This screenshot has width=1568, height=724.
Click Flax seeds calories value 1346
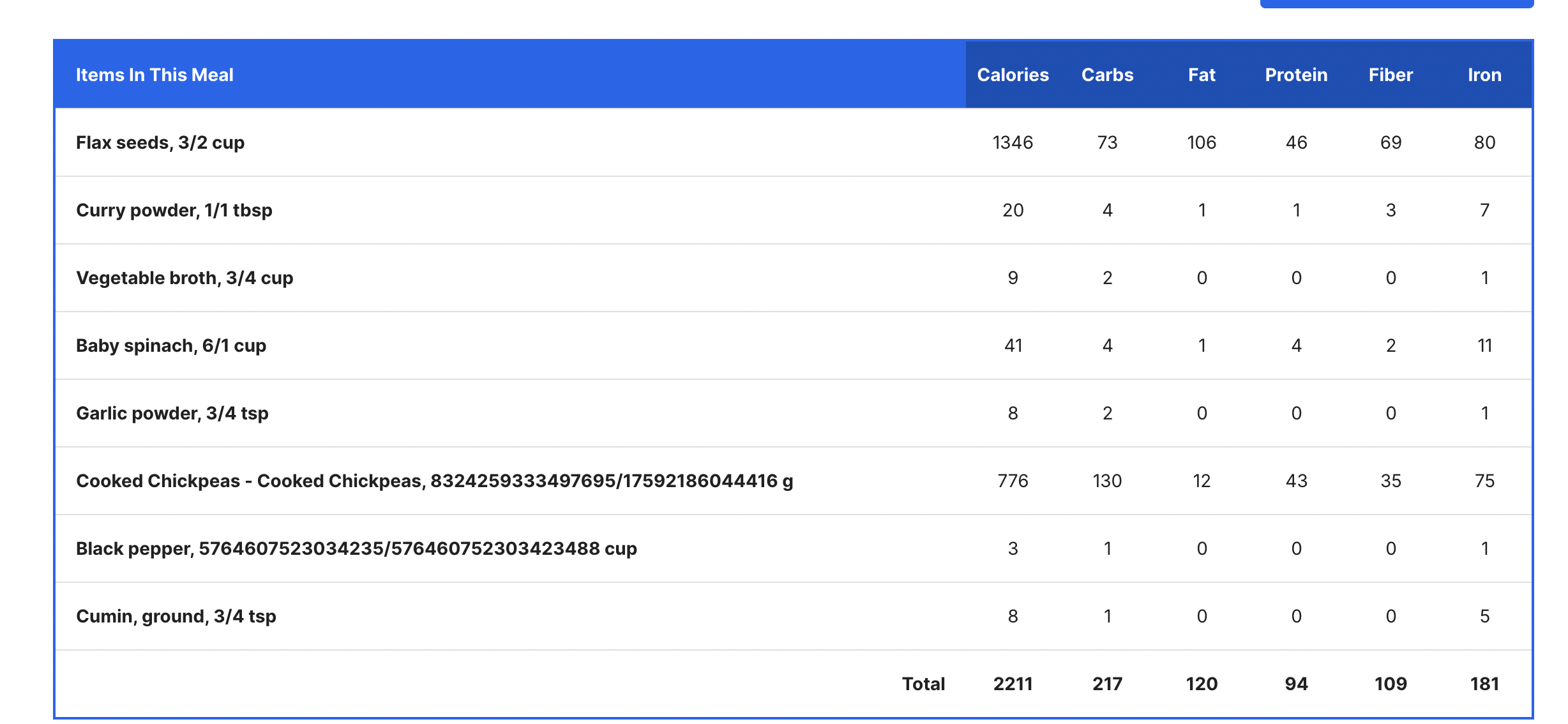point(1013,142)
